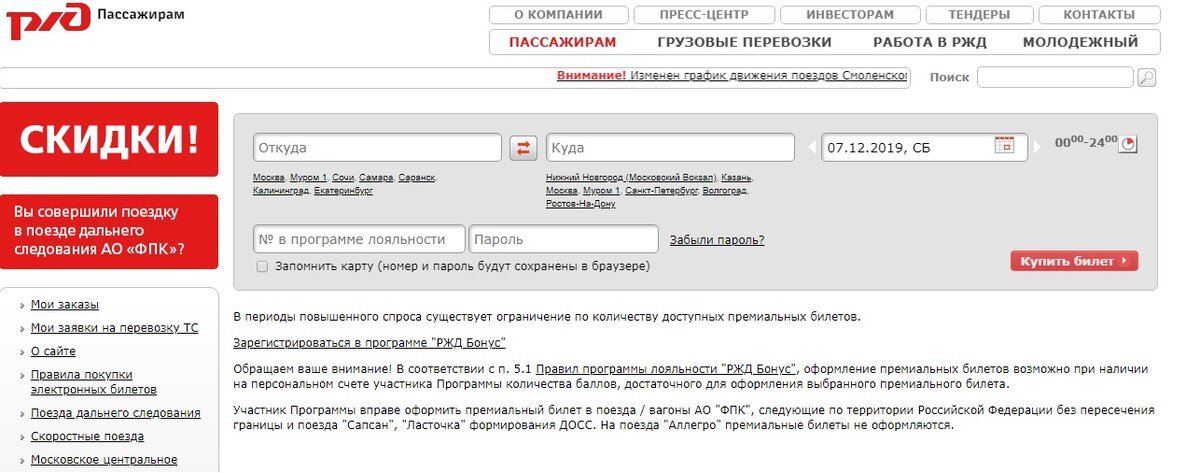
Task: Pick 'Санкт-Петербург' as destination station
Action: tap(660, 190)
